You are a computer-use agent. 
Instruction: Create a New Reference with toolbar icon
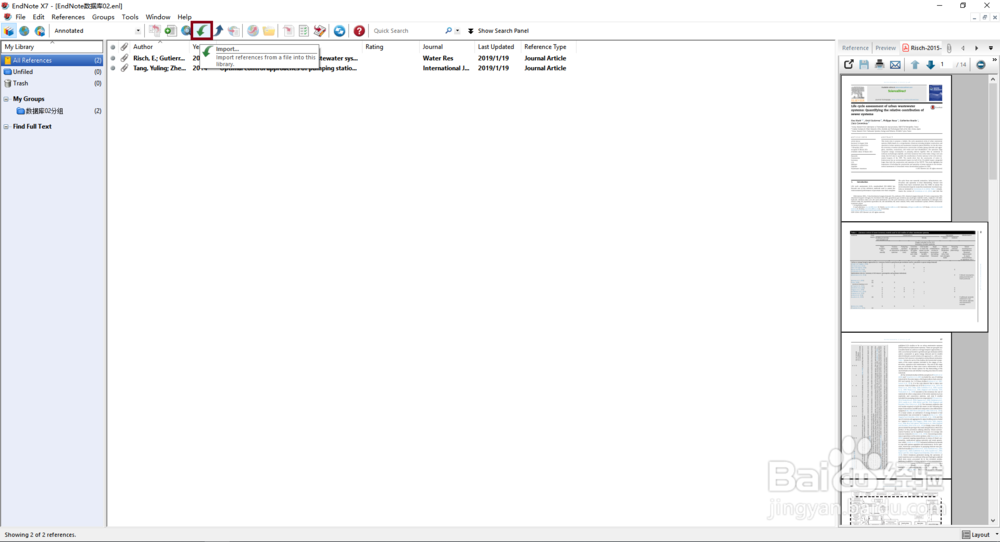170,31
